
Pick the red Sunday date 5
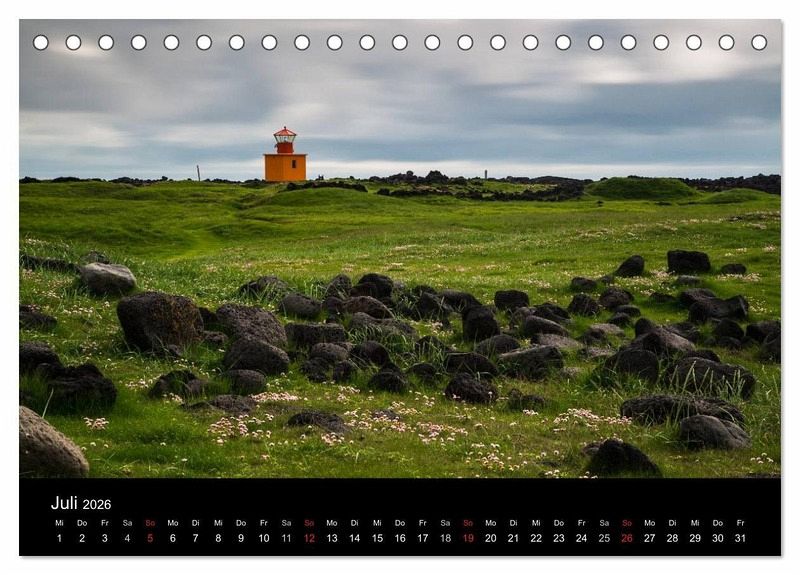coord(150,538)
